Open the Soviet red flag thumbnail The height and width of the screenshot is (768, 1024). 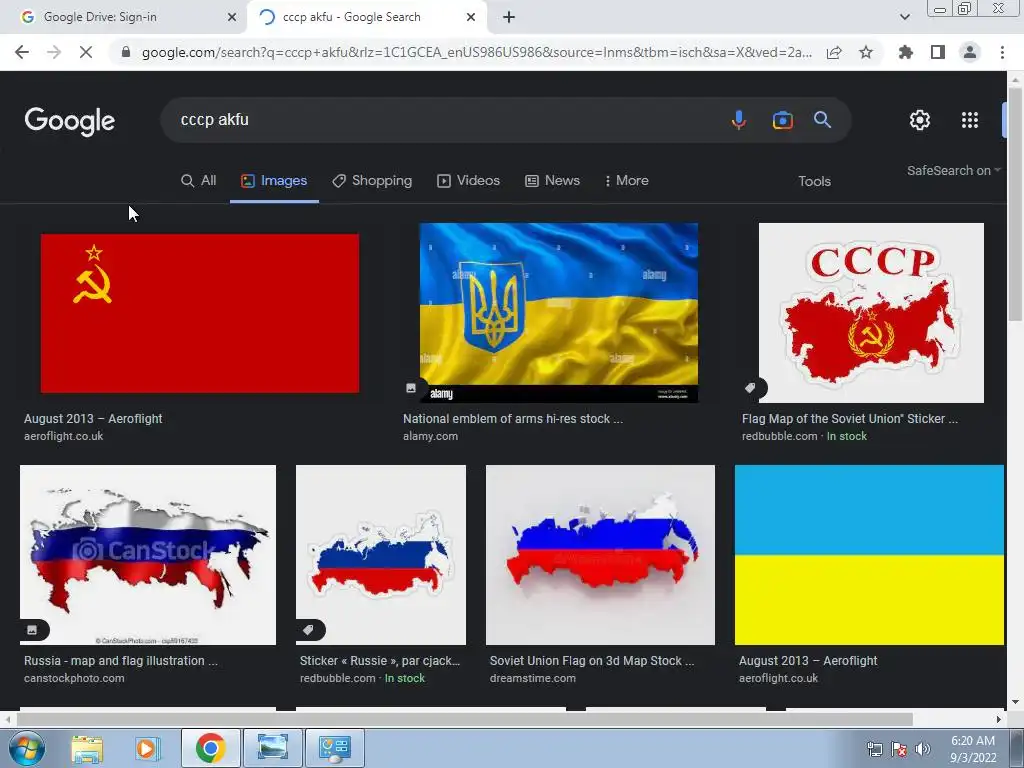(200, 313)
